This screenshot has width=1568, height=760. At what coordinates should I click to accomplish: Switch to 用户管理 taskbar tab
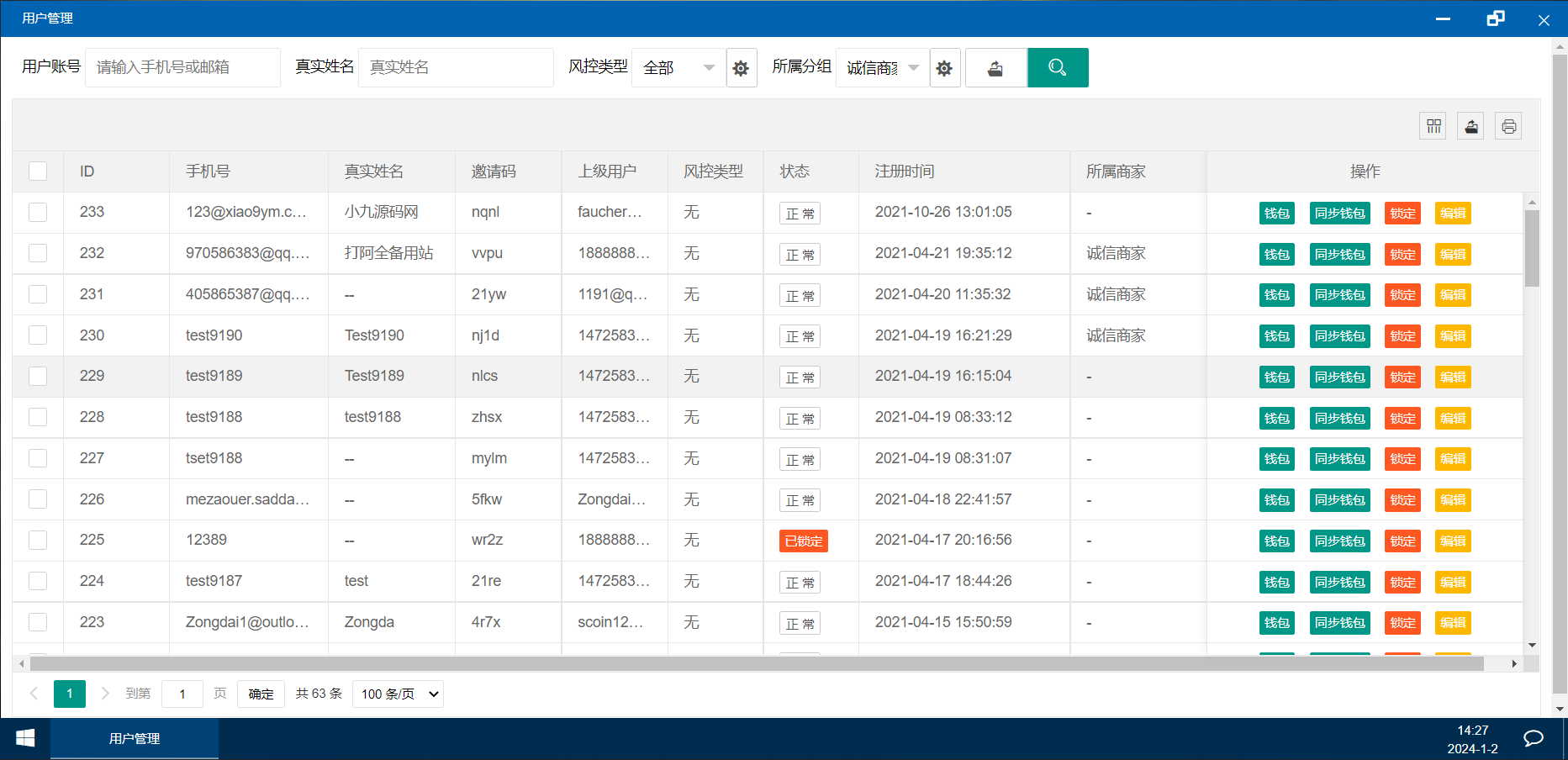pyautogui.click(x=135, y=738)
